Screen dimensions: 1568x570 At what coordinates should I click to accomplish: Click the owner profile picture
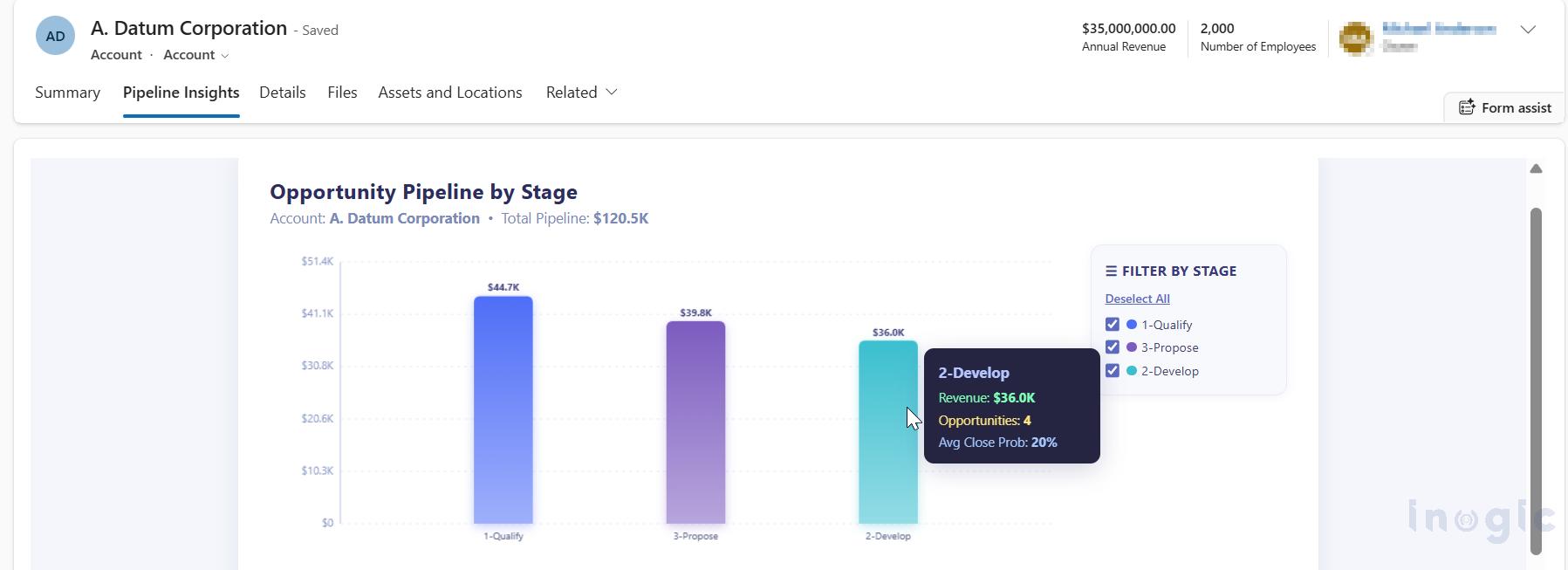[x=1356, y=38]
